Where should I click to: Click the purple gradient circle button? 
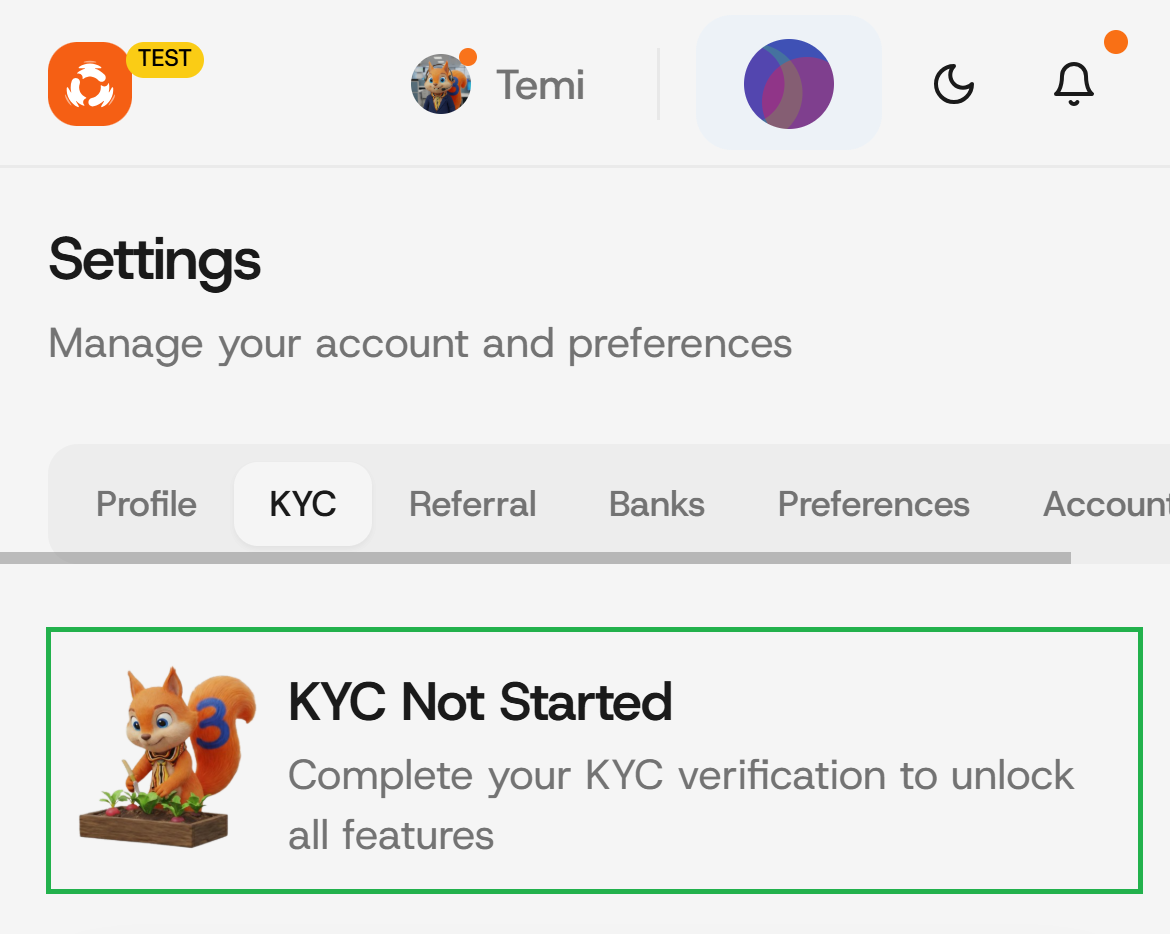coord(788,84)
